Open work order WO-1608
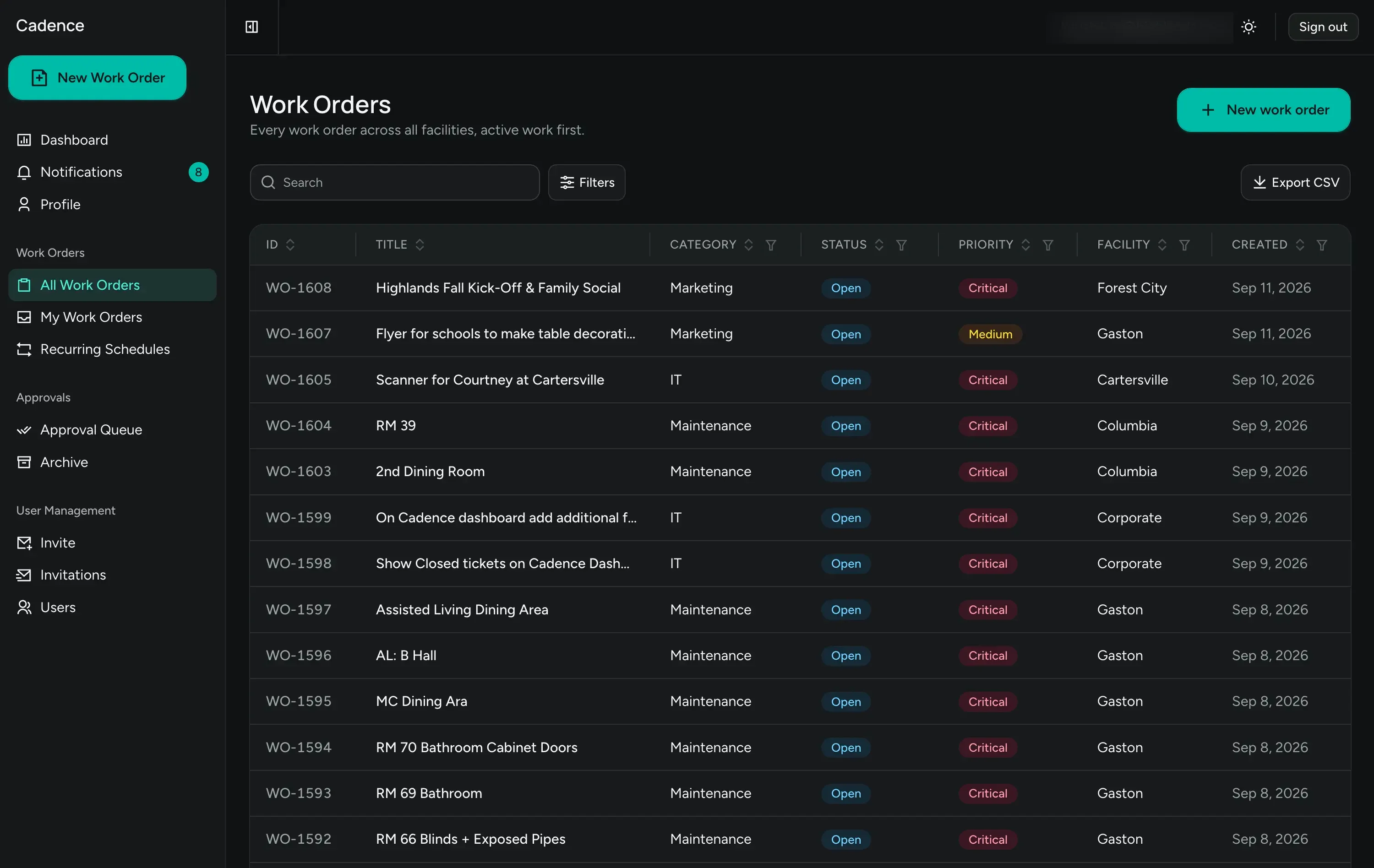The image size is (1374, 868). click(x=800, y=288)
